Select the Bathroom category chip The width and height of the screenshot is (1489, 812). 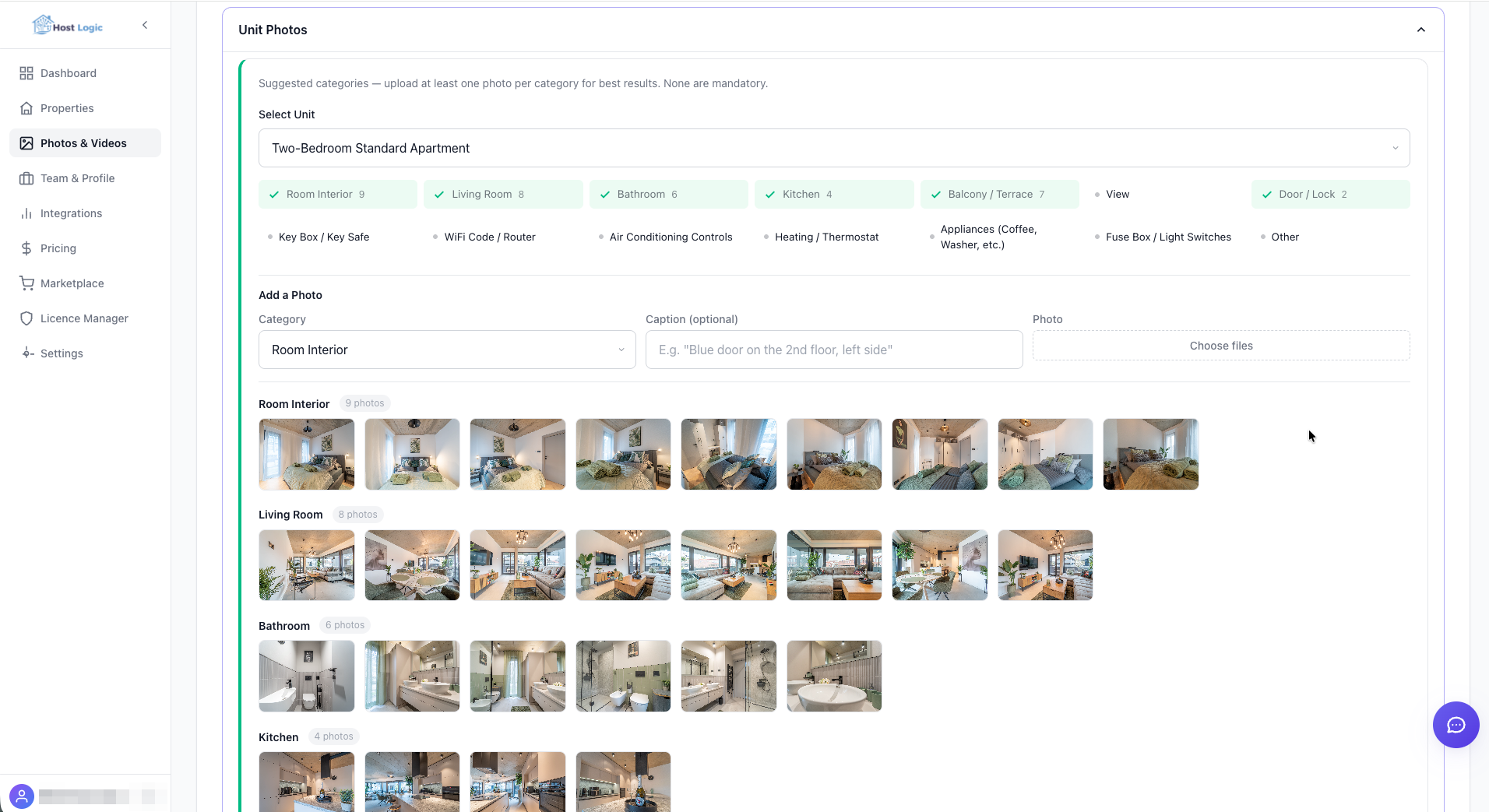pos(669,195)
